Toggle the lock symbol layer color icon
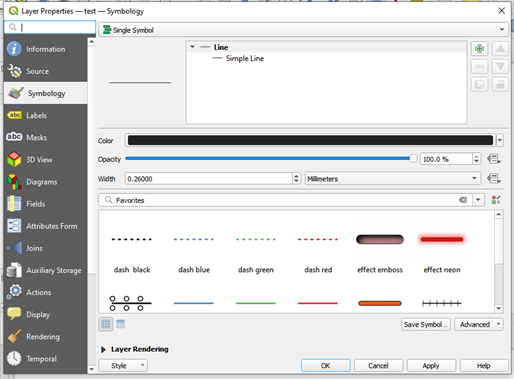 click(x=500, y=84)
